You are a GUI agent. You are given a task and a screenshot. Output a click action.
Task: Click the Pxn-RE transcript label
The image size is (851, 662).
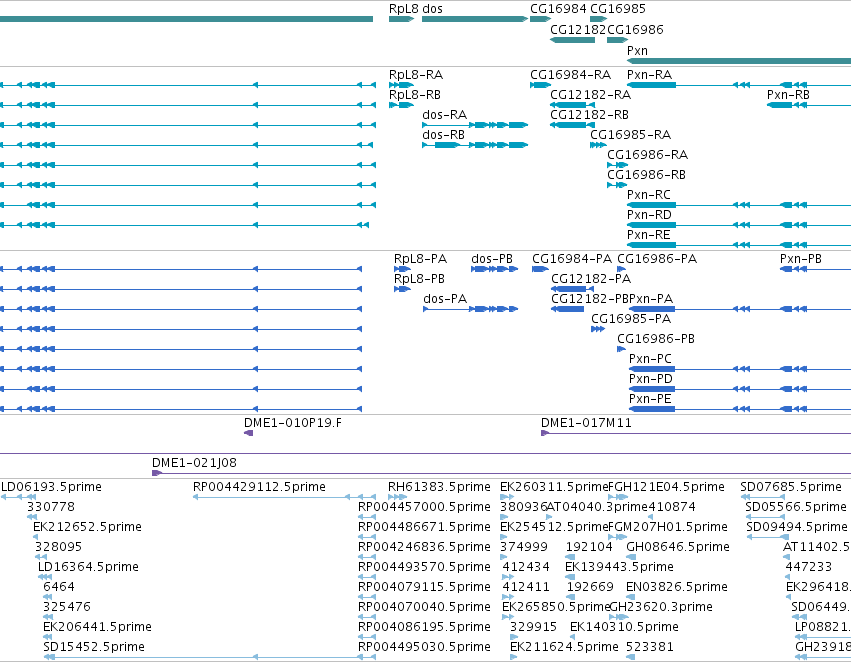(649, 235)
